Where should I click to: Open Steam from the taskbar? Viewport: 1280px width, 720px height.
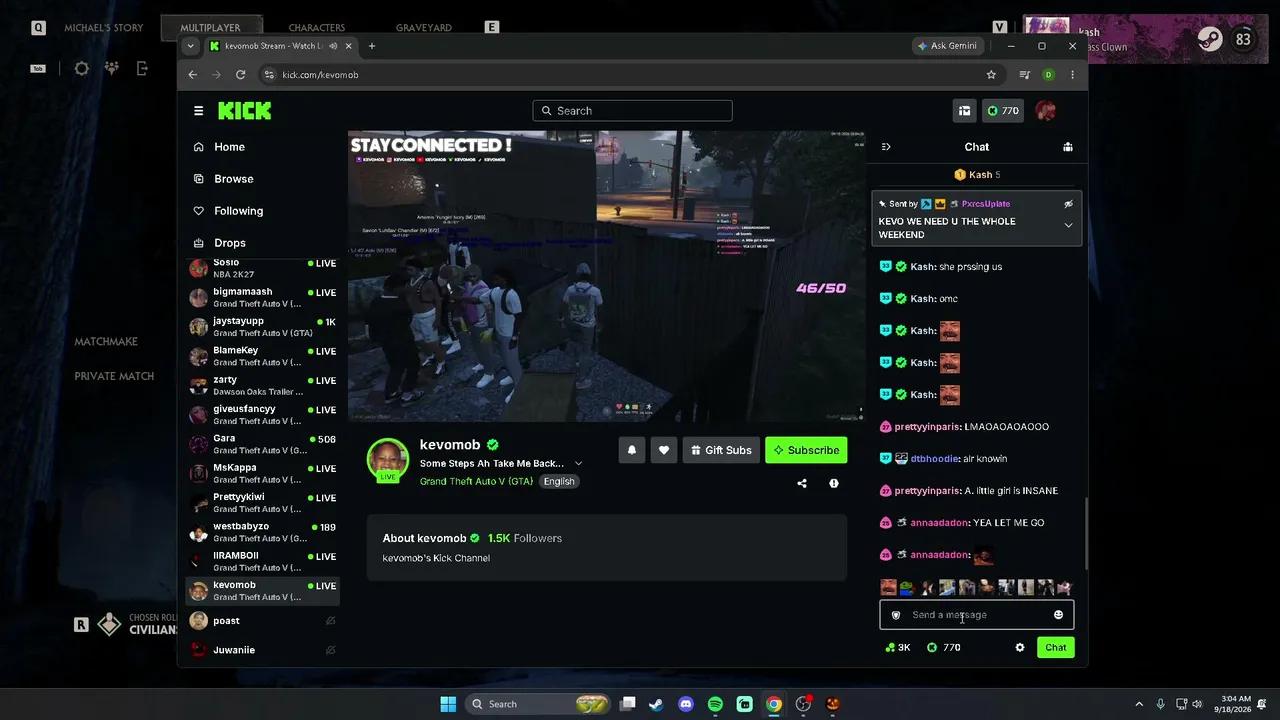tap(656, 704)
